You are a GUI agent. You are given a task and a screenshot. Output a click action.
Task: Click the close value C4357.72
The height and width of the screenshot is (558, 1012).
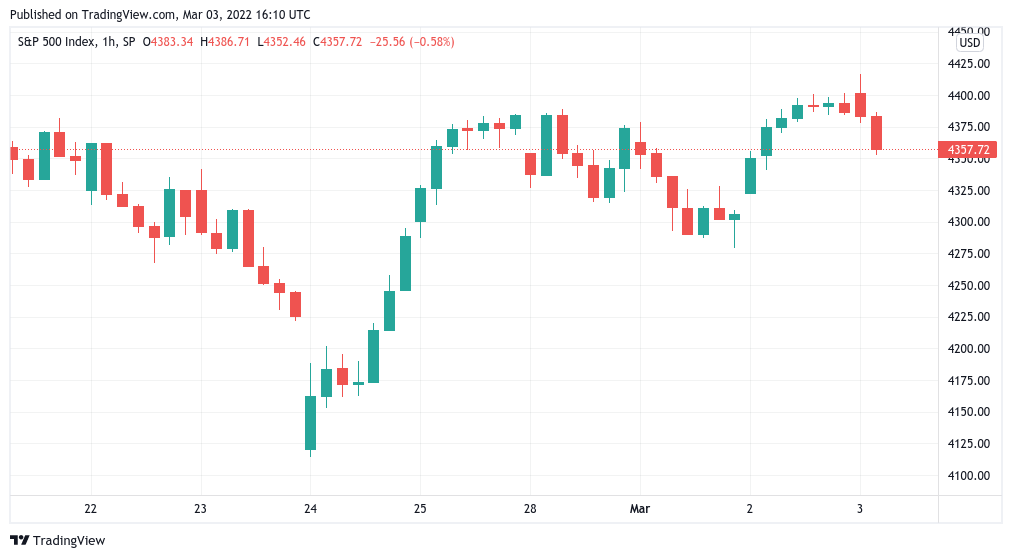tap(338, 42)
